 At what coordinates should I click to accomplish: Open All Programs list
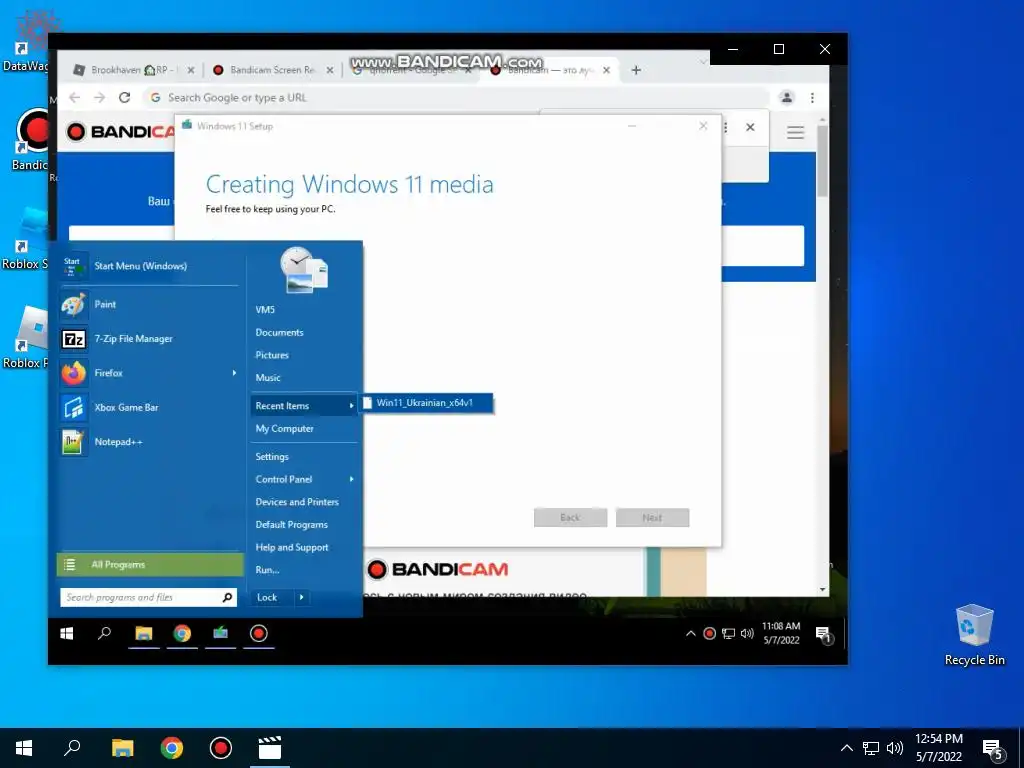coord(150,565)
